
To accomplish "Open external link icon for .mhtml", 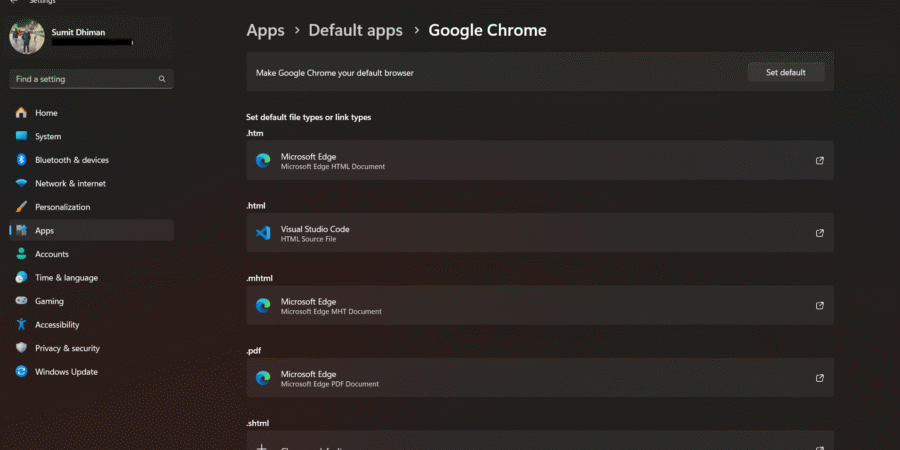I will point(820,305).
